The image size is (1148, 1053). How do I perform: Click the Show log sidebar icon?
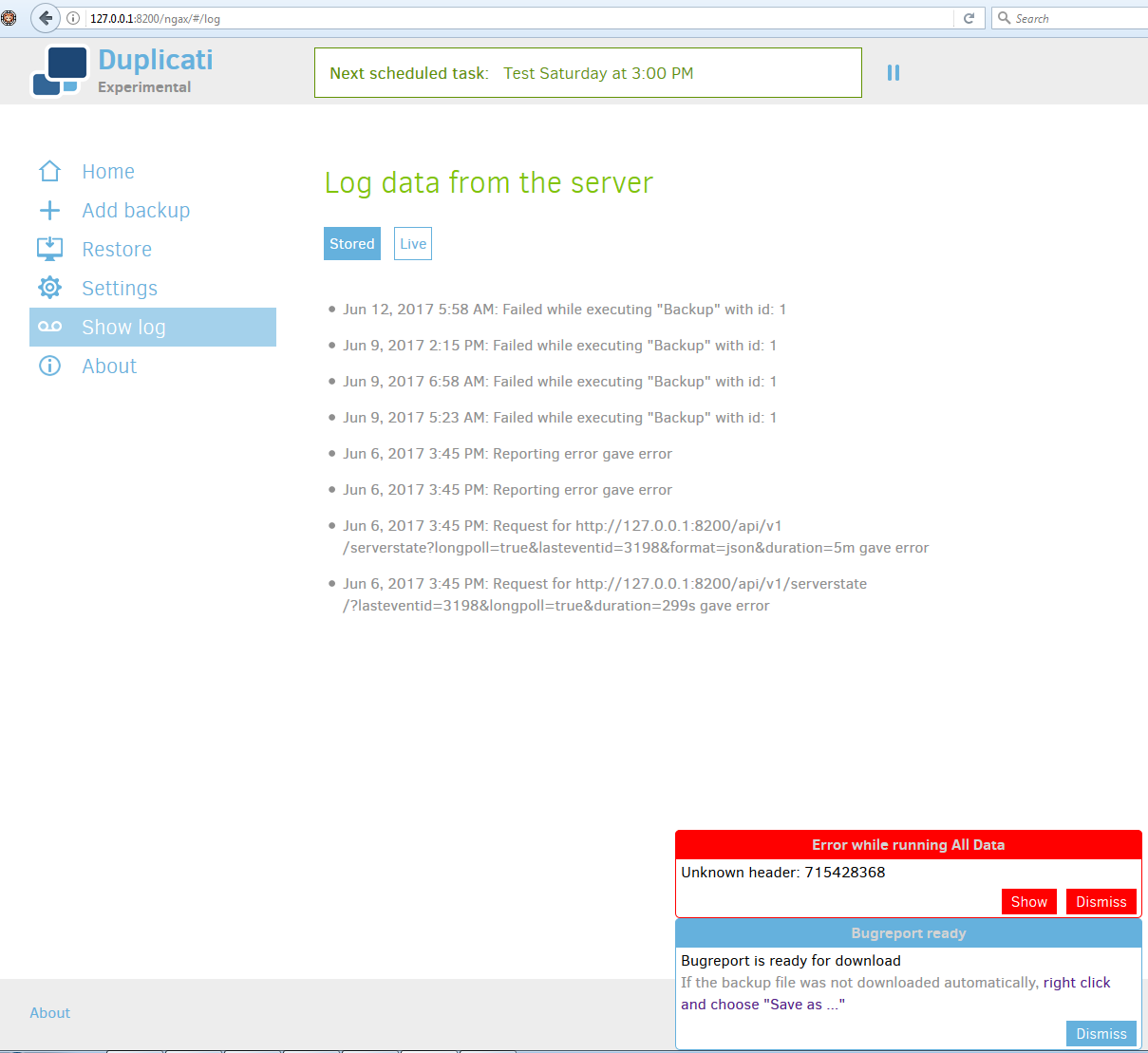(49, 326)
